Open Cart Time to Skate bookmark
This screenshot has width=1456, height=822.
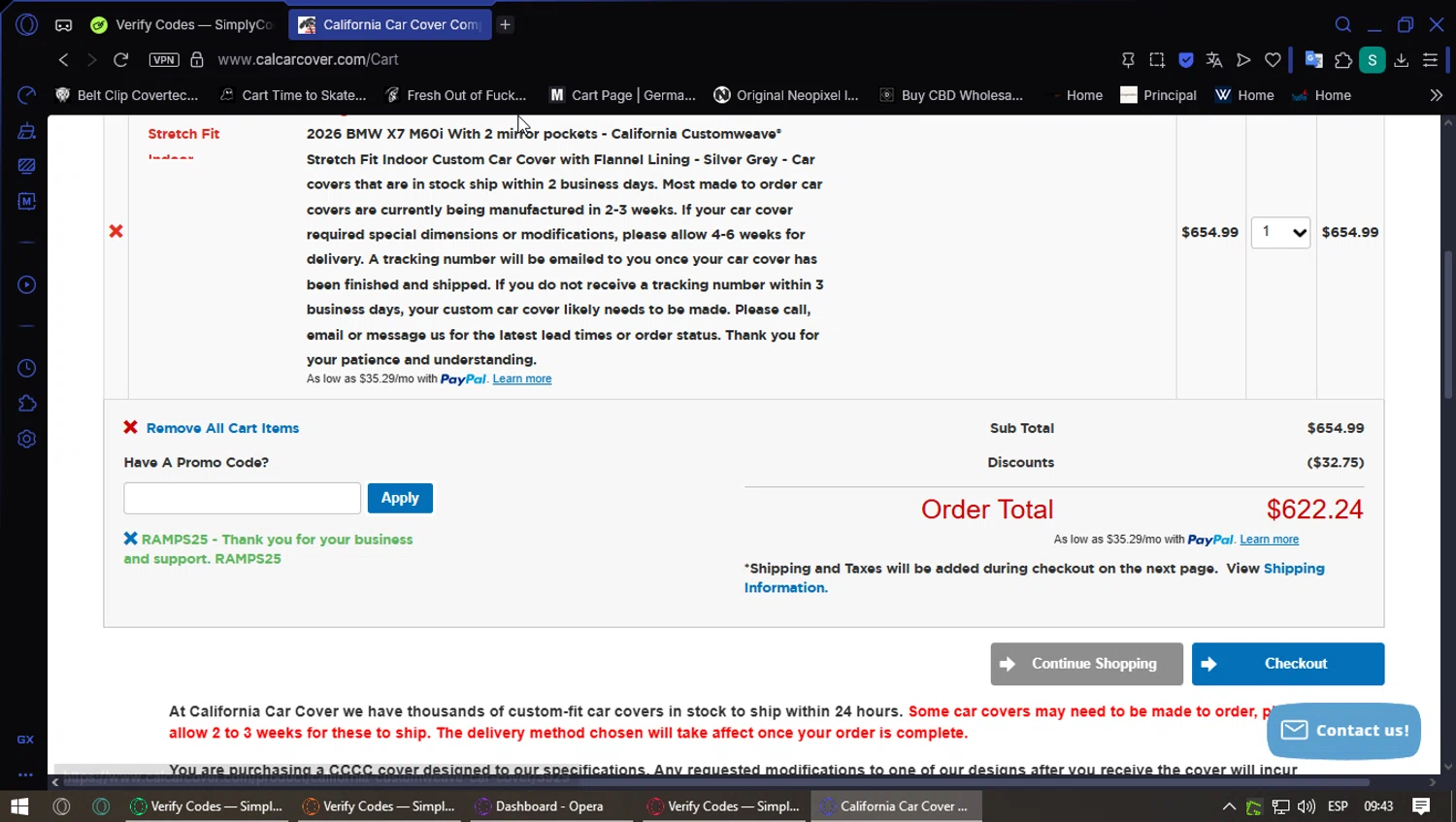click(x=293, y=95)
